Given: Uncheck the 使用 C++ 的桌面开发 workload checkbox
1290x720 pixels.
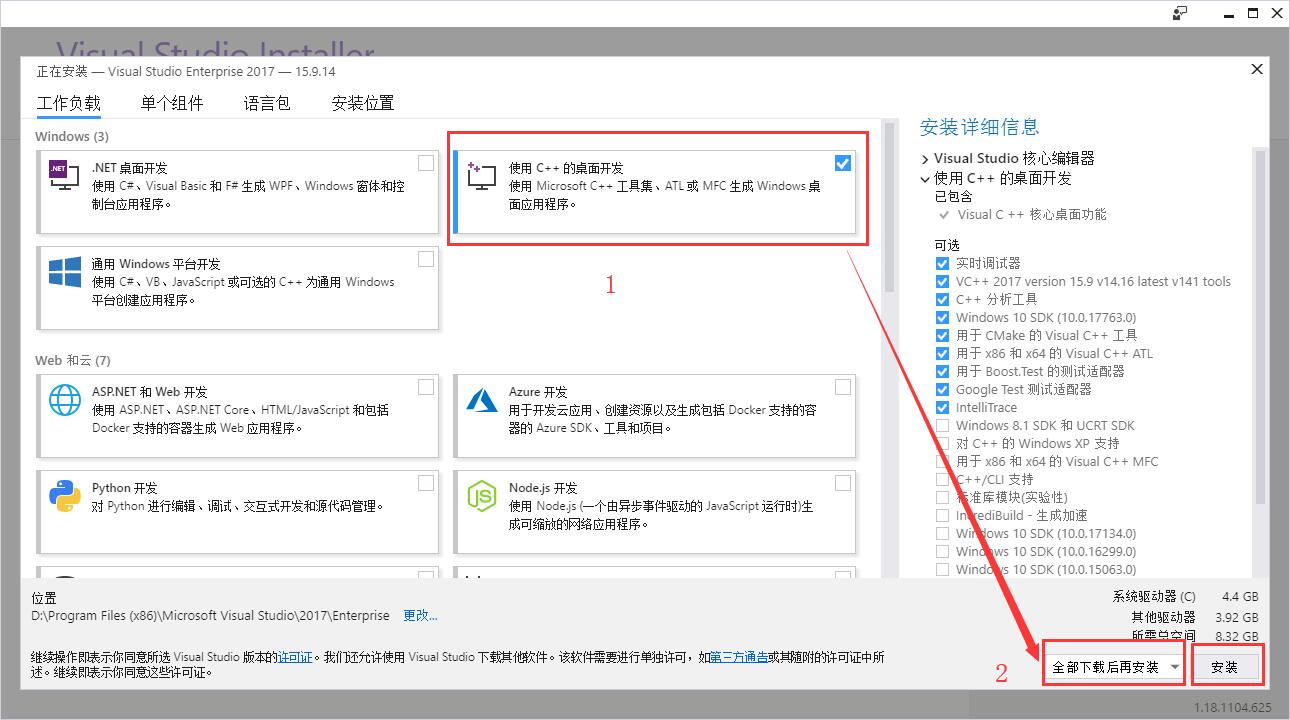Looking at the screenshot, I should (x=843, y=163).
